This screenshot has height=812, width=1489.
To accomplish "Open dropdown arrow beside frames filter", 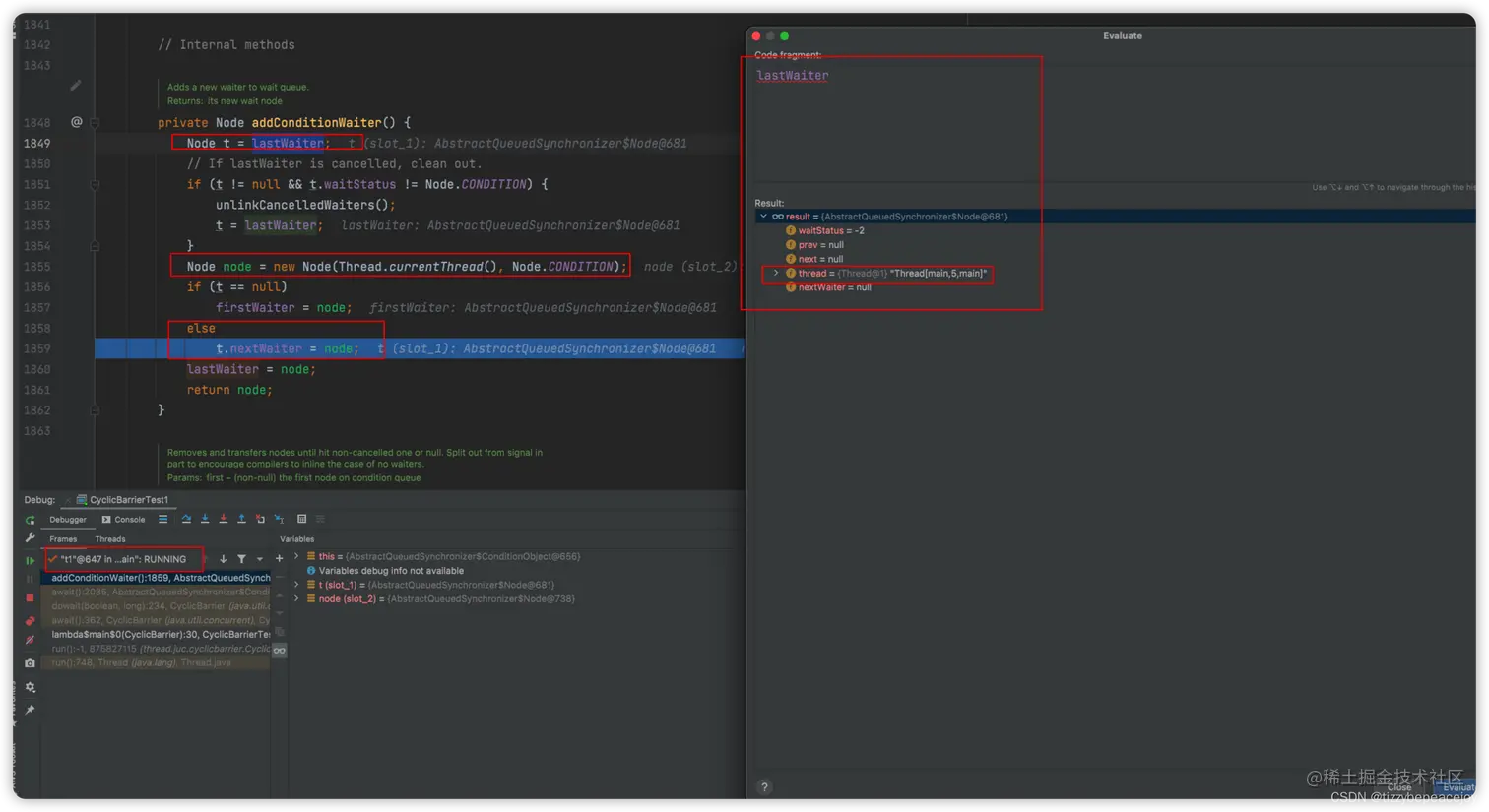I will point(260,559).
